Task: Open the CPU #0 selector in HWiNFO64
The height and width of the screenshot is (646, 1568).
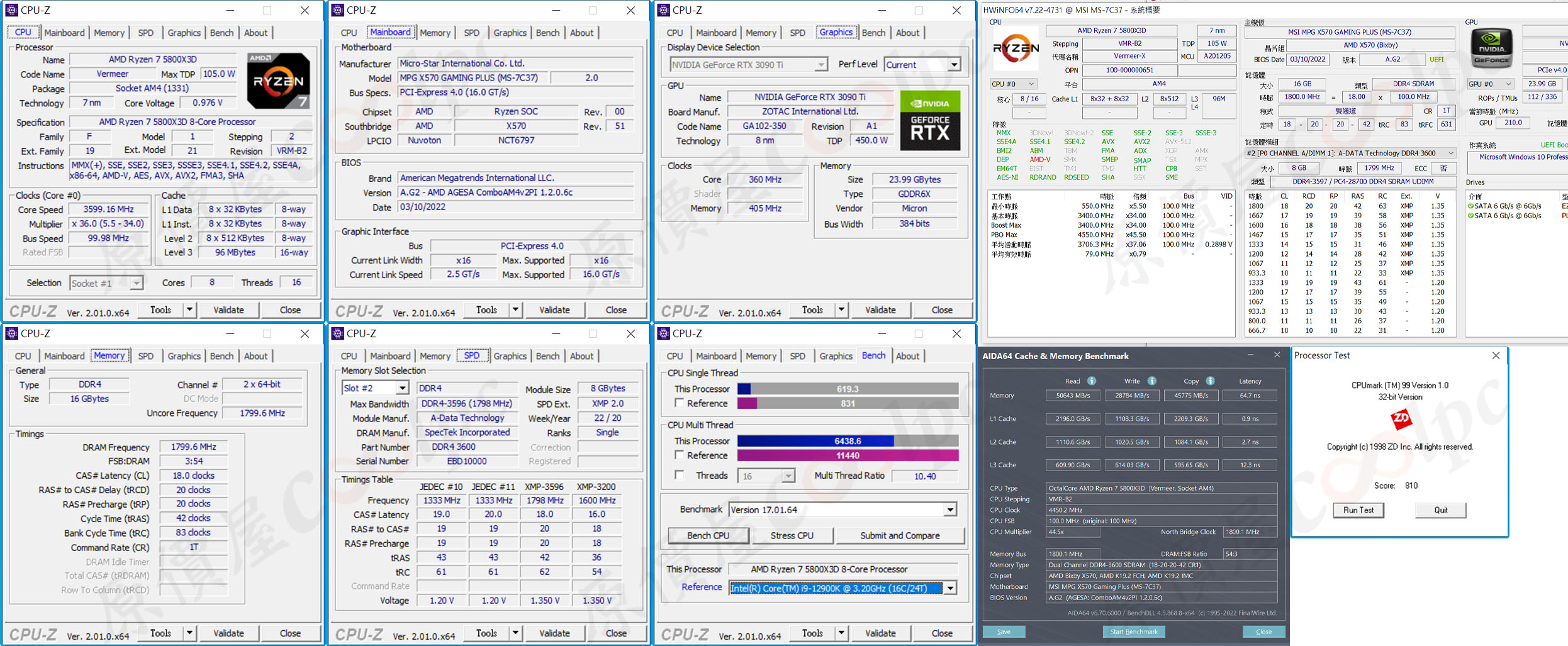Action: tap(1014, 84)
